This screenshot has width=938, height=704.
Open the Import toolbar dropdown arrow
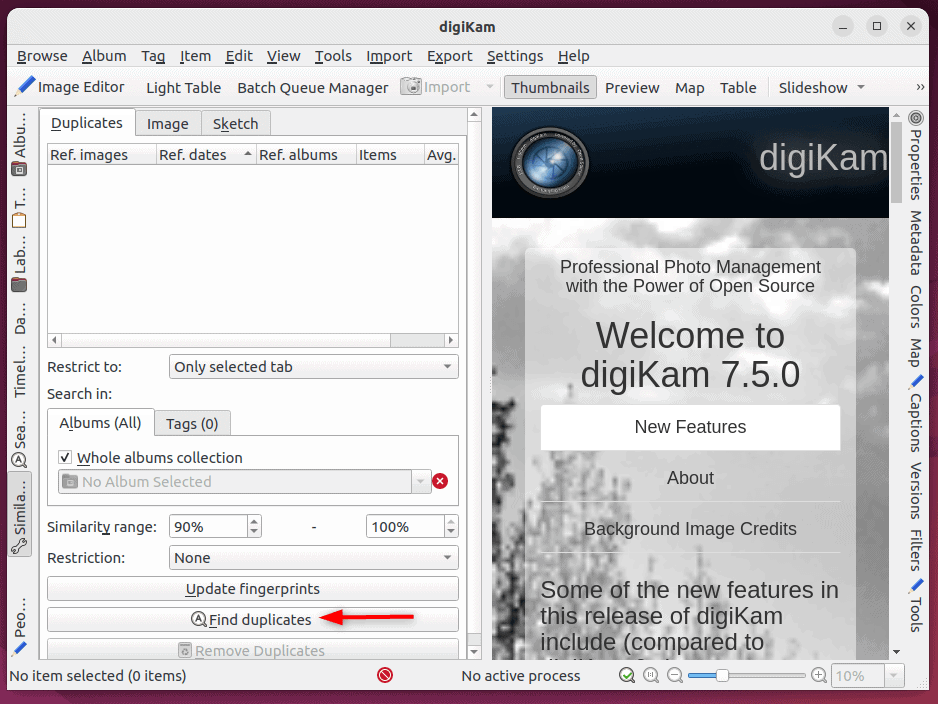coord(490,87)
